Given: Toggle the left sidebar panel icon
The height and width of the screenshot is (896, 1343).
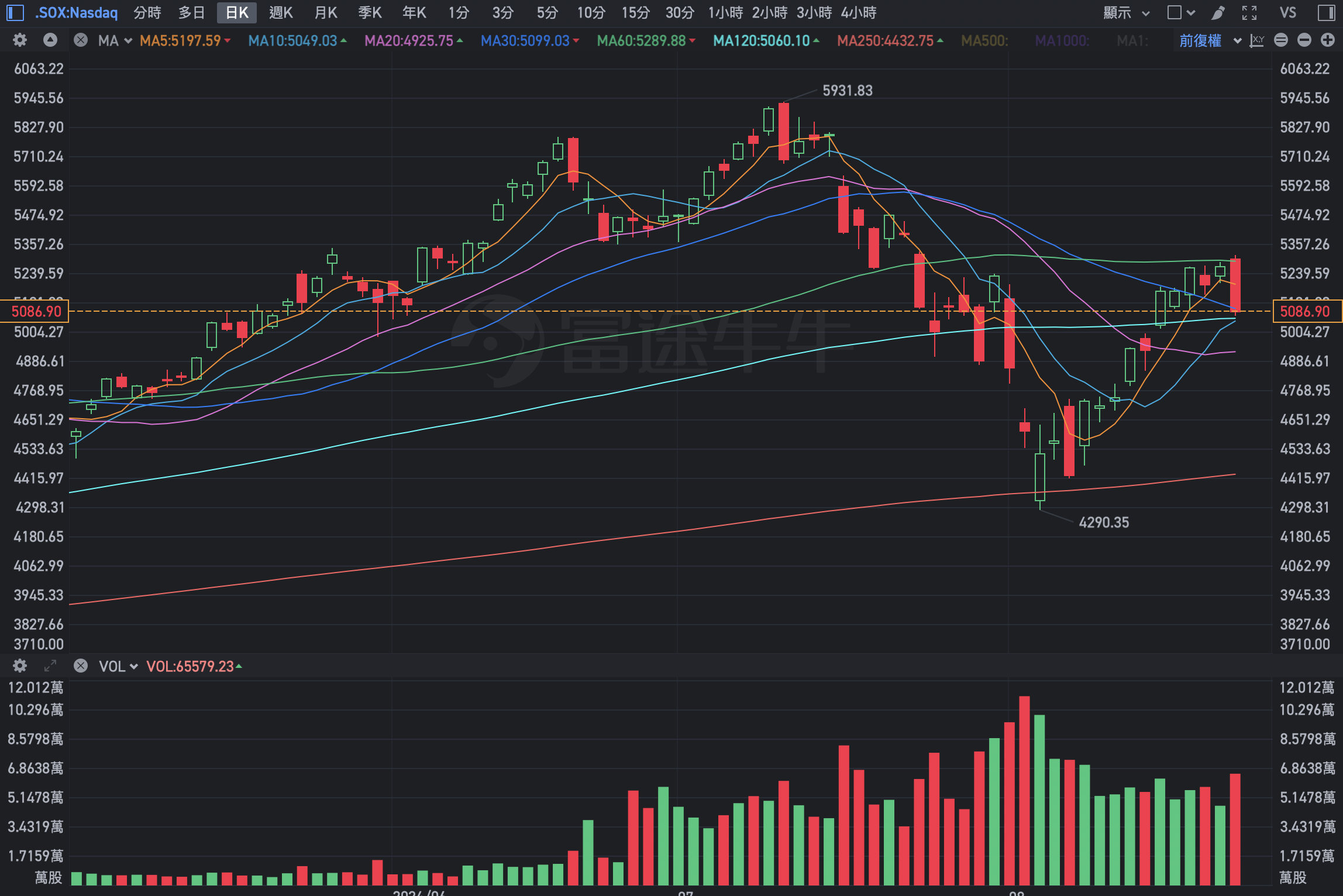Looking at the screenshot, I should click(15, 12).
